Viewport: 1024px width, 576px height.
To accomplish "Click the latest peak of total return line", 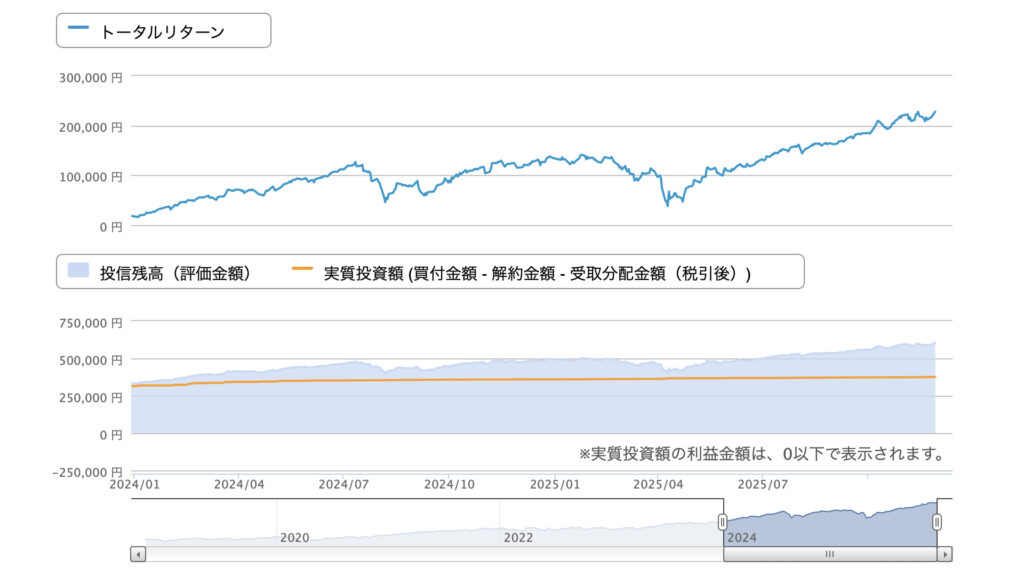I will 935,111.
